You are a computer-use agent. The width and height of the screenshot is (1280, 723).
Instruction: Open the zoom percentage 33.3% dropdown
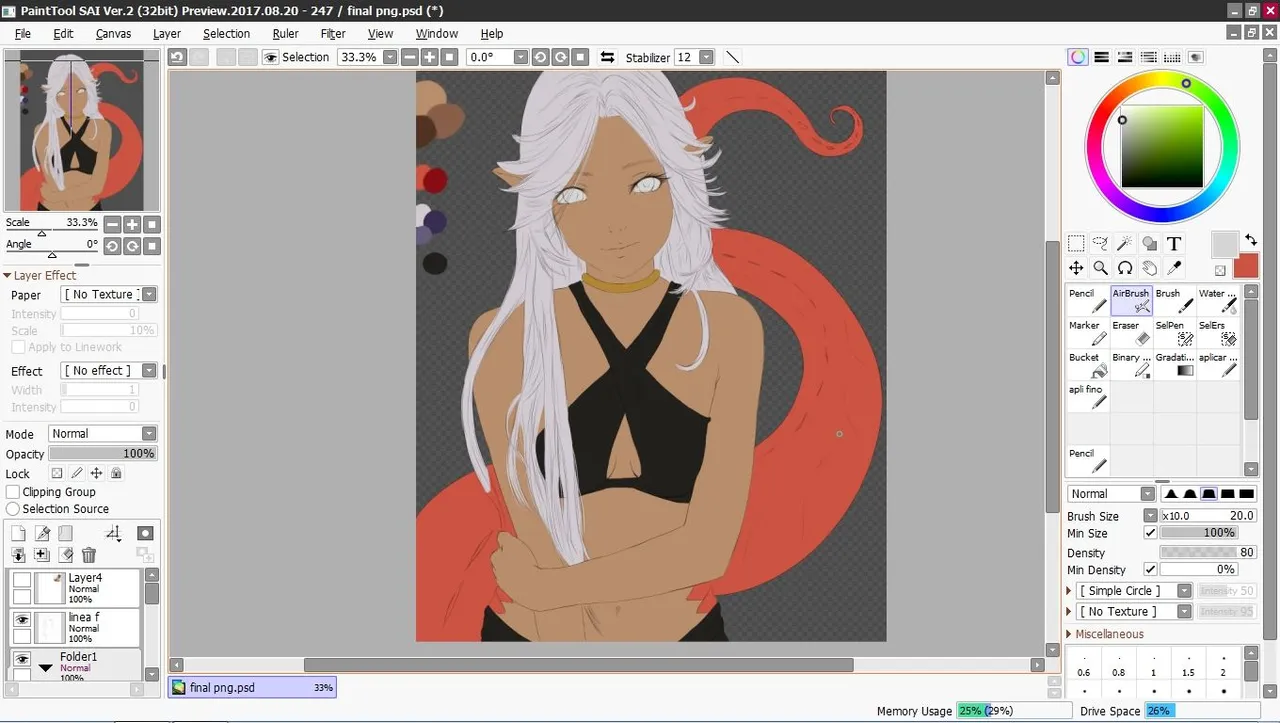click(x=390, y=57)
